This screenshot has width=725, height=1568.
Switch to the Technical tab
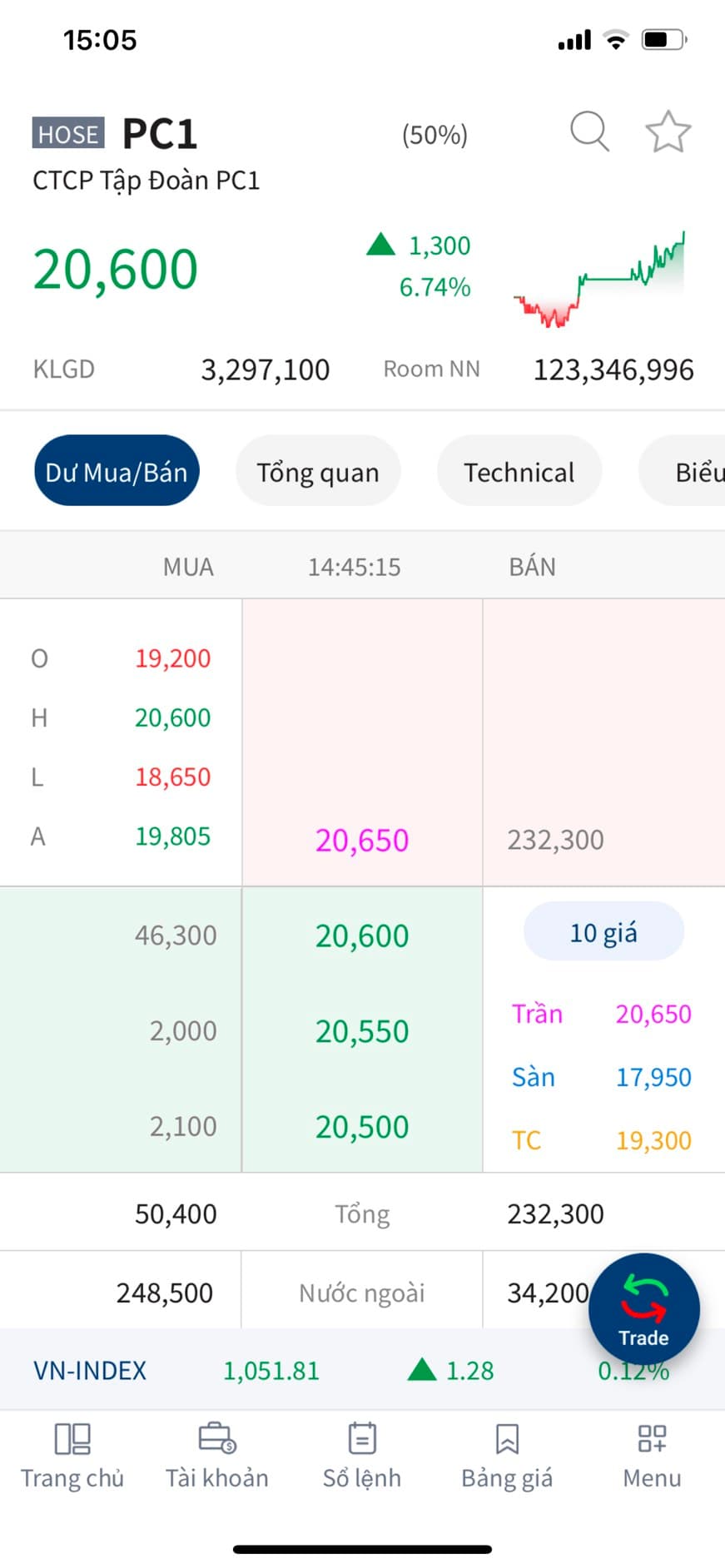tap(519, 471)
